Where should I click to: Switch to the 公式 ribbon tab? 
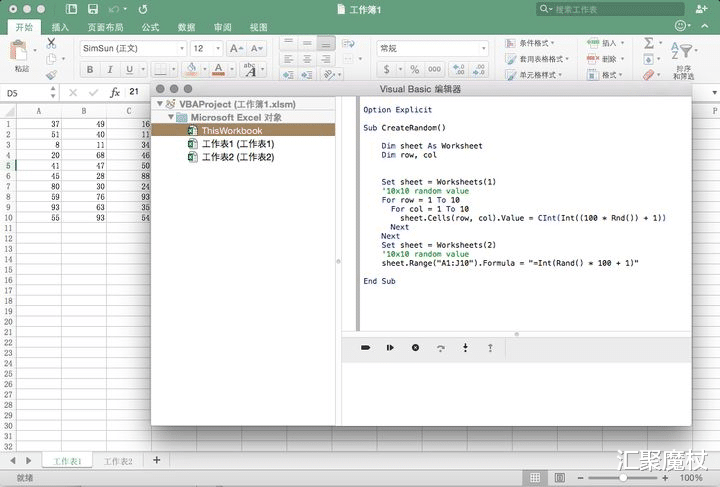(150, 28)
